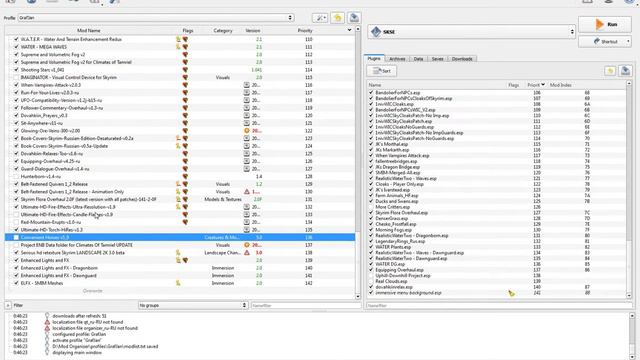Click the log panel vertical scrollbar
Image resolution: width=640 pixels, height=360 pixels.
coord(632,336)
